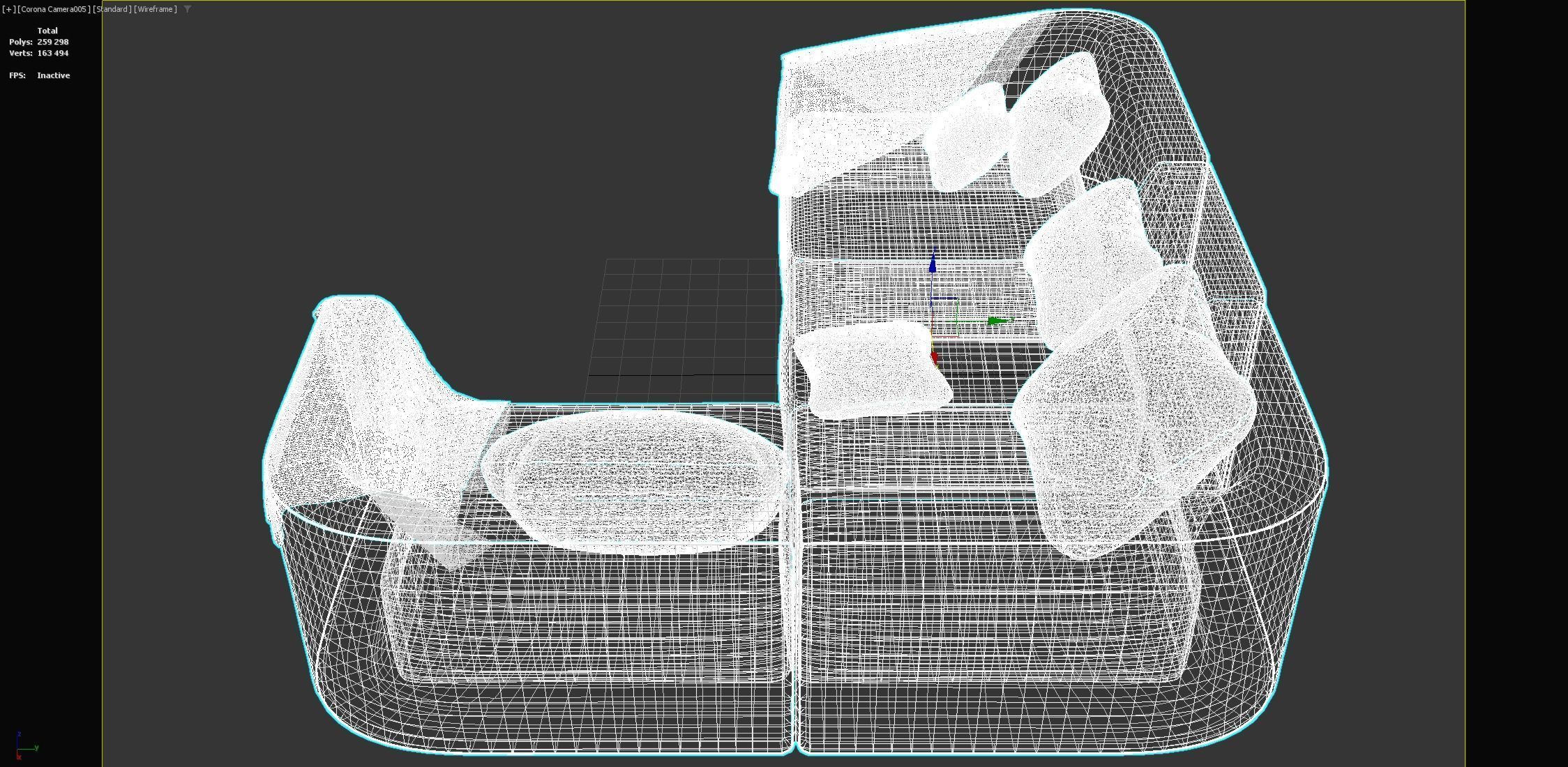Click the FPS Inactive statistic
Screen dimensions: 1568x767
40,75
